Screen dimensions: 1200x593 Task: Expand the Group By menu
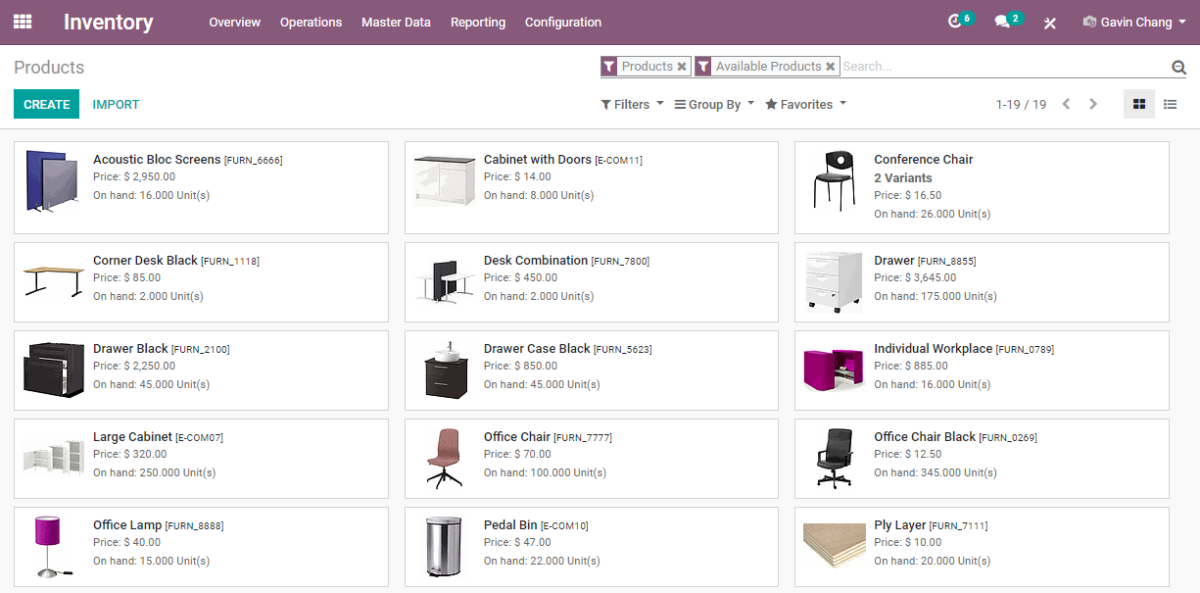(x=712, y=103)
